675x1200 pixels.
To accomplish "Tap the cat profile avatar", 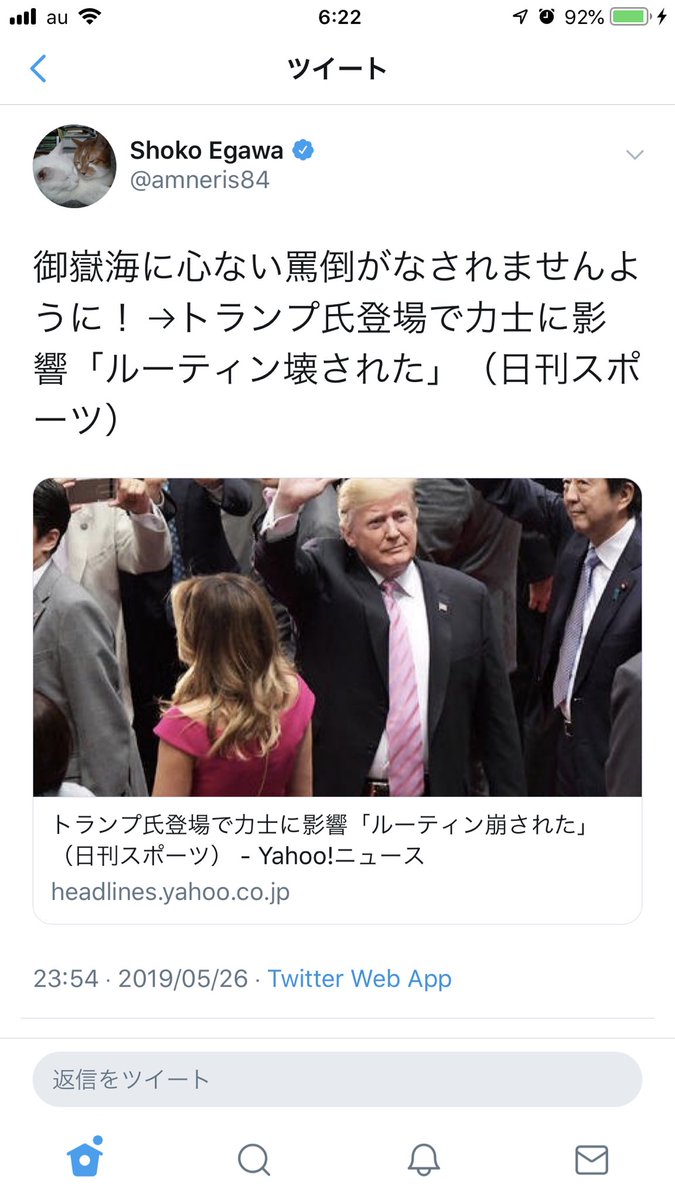I will pos(74,166).
